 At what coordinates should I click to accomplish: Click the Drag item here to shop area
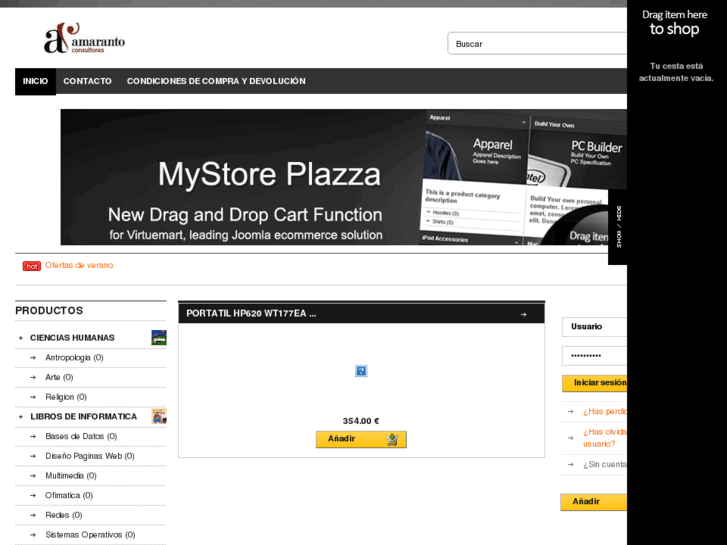pyautogui.click(x=675, y=23)
